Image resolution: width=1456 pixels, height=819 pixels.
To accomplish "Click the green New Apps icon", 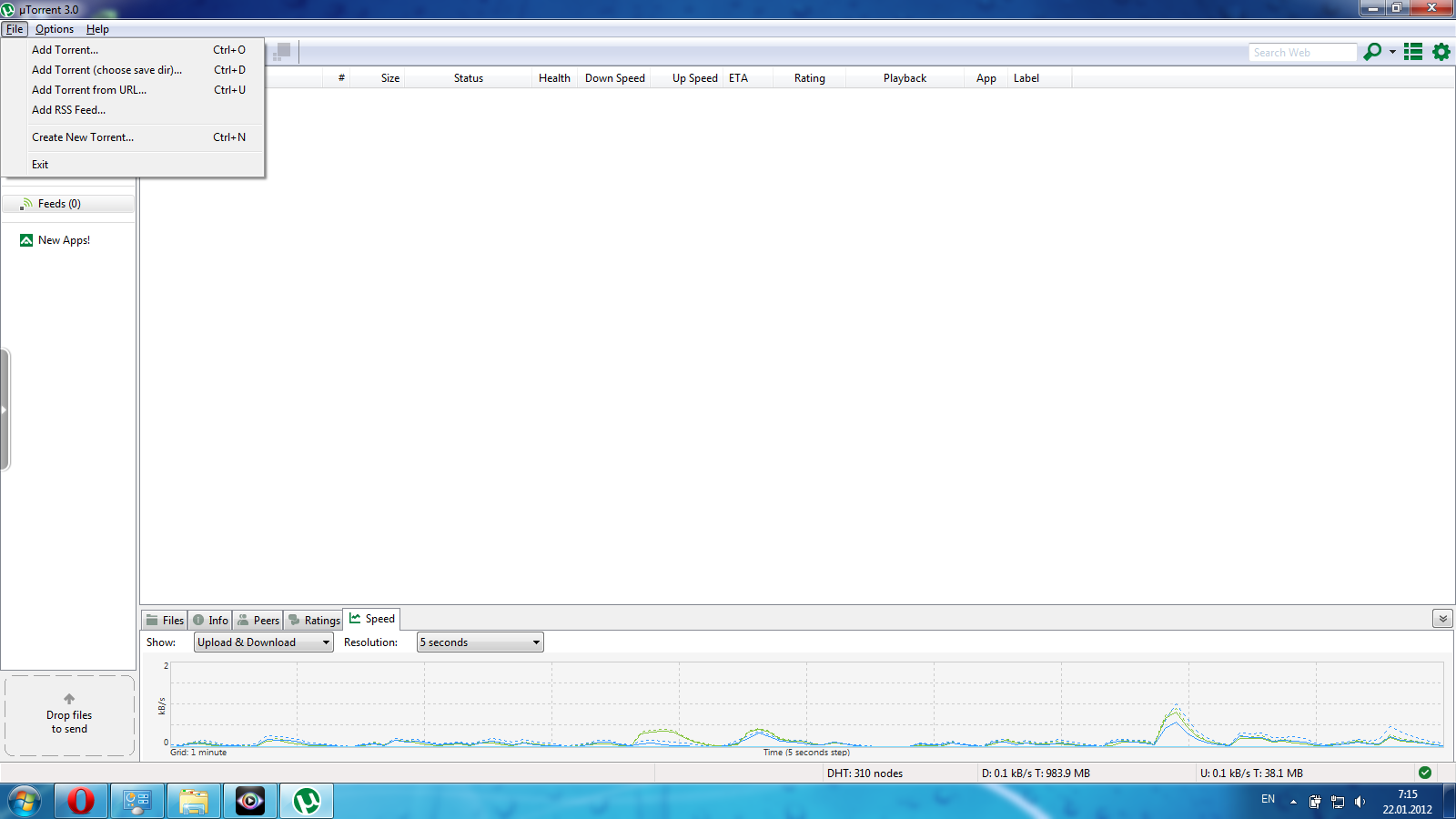I will [26, 240].
